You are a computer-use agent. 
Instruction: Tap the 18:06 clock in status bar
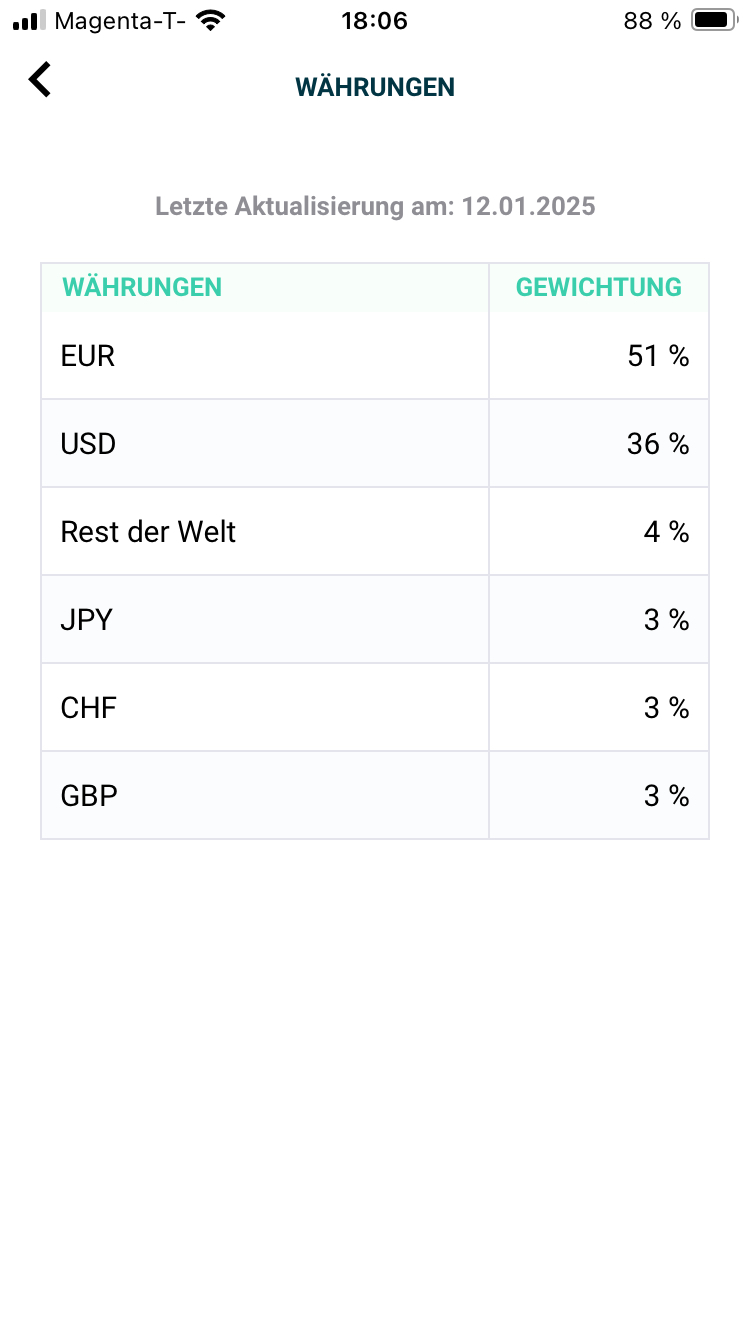click(x=374, y=21)
